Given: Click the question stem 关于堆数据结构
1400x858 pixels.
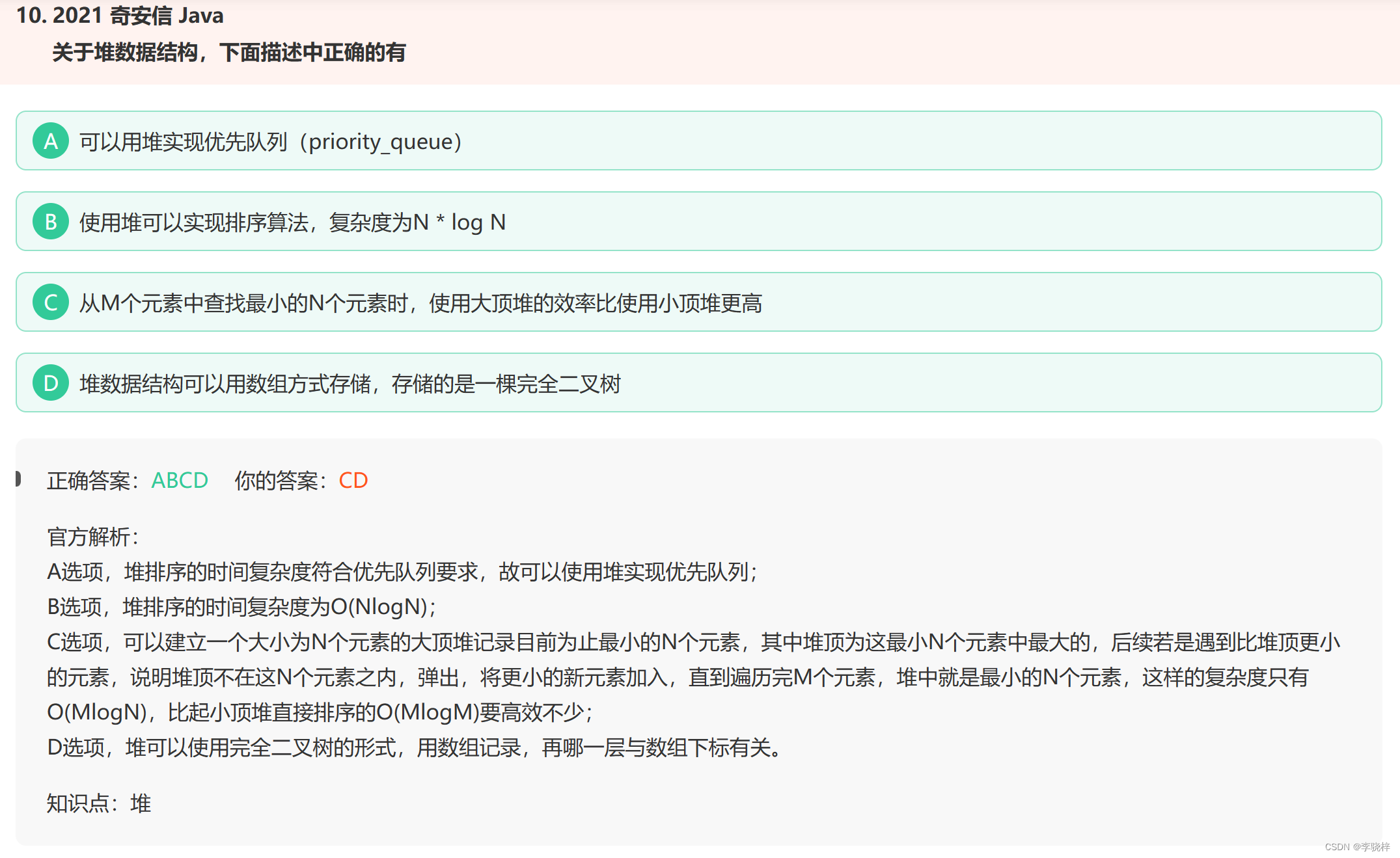Looking at the screenshot, I should [x=228, y=52].
